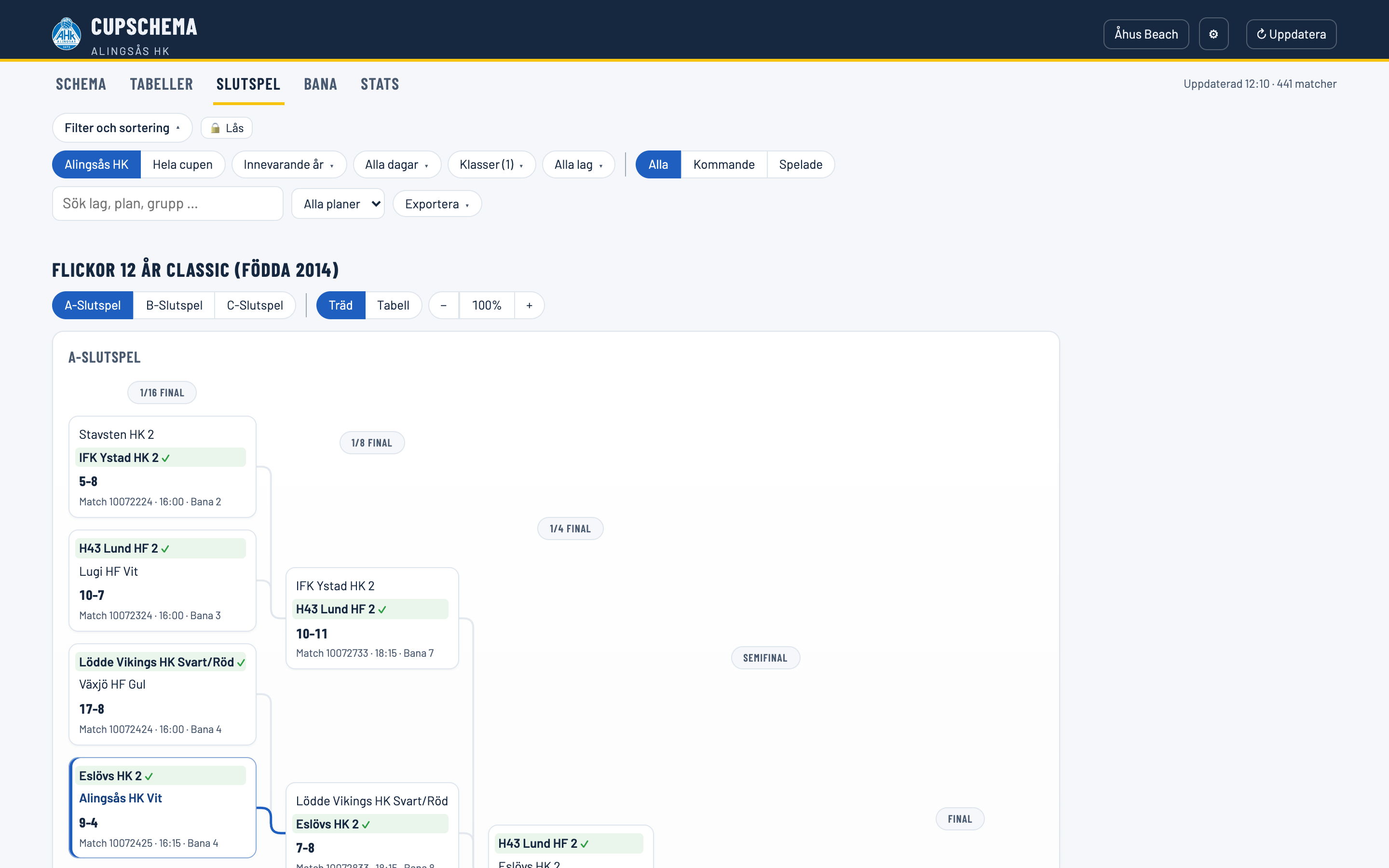Open the Alla dagar dropdown
Screen dimensions: 1389x868
(396, 165)
